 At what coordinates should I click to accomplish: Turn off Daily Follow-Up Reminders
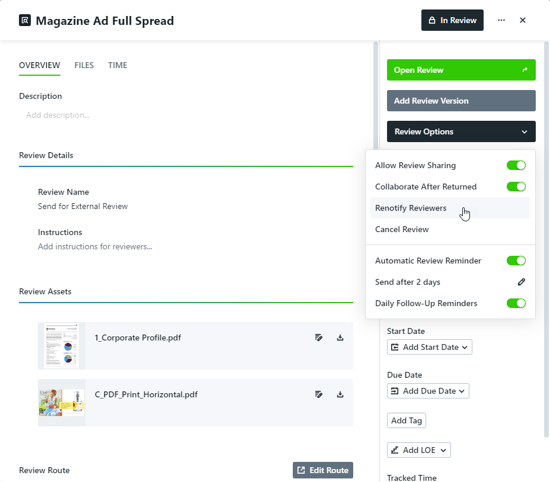click(x=516, y=303)
